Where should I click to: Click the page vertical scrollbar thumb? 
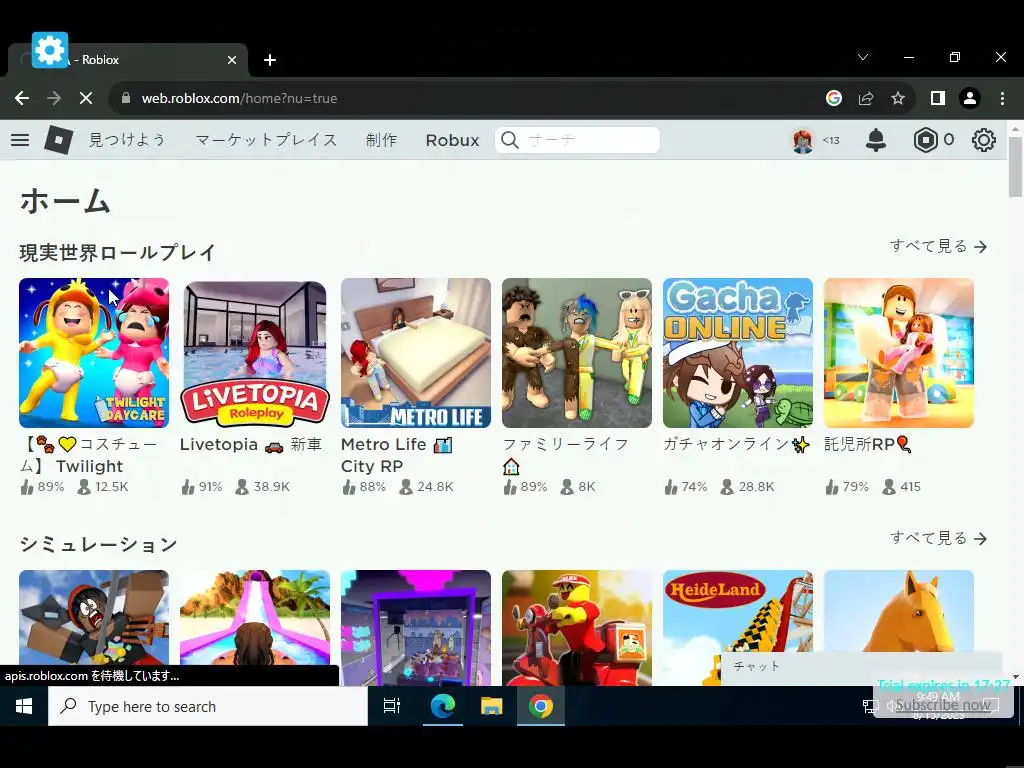pos(1015,165)
